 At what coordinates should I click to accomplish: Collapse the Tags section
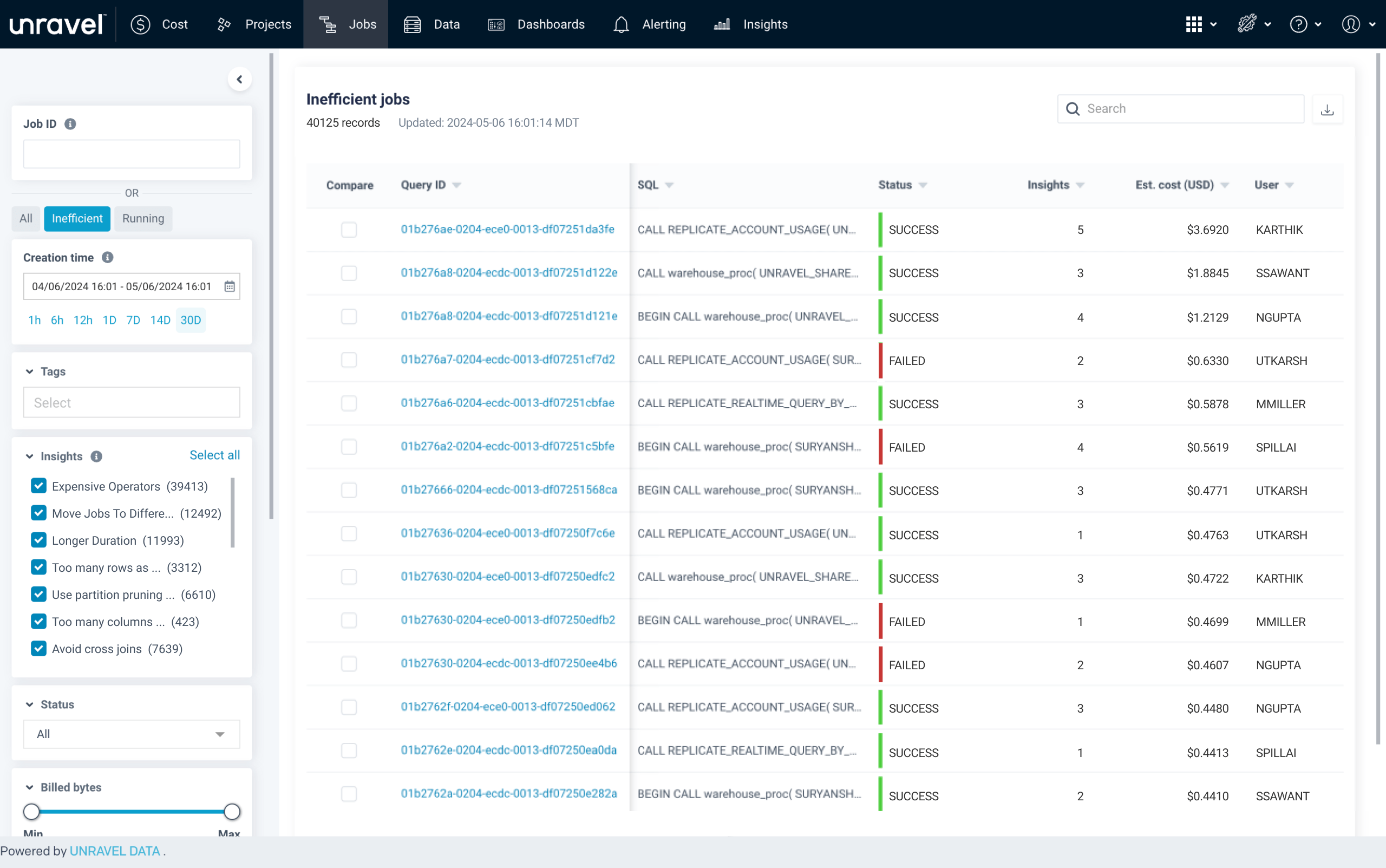(x=30, y=371)
